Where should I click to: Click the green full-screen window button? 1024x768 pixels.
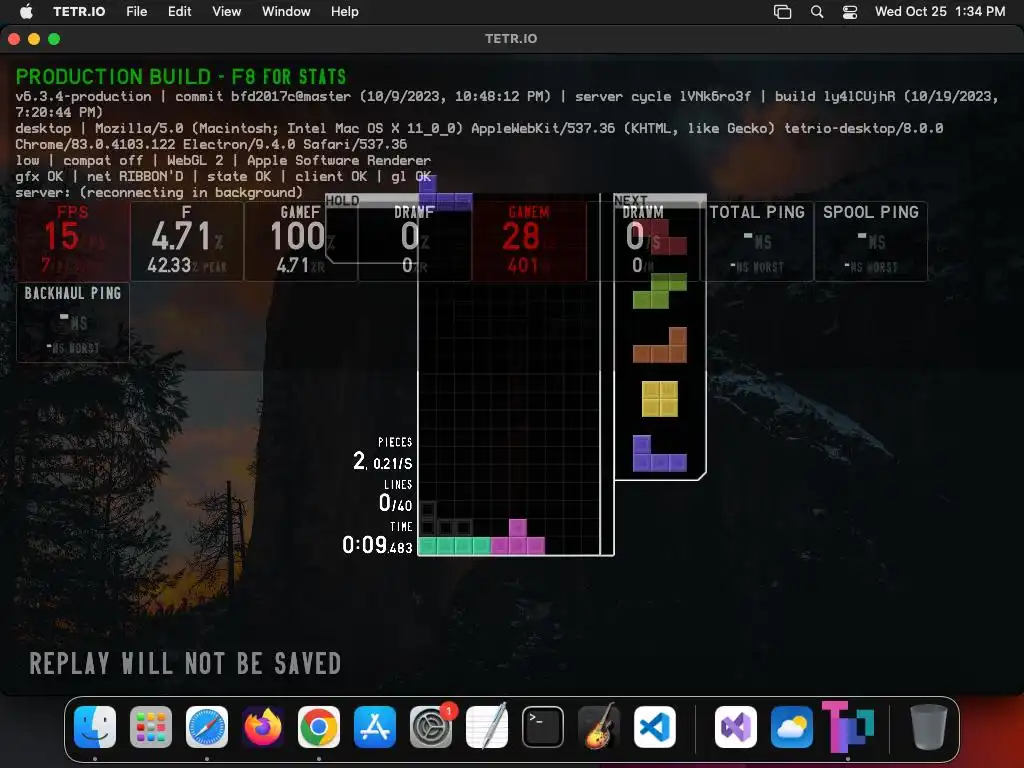coord(54,39)
